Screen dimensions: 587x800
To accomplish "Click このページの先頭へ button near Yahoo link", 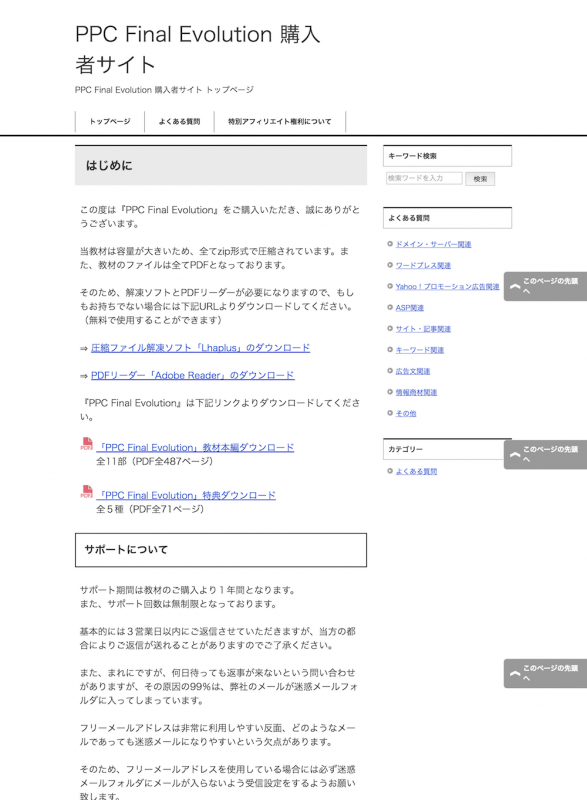I will 545,286.
